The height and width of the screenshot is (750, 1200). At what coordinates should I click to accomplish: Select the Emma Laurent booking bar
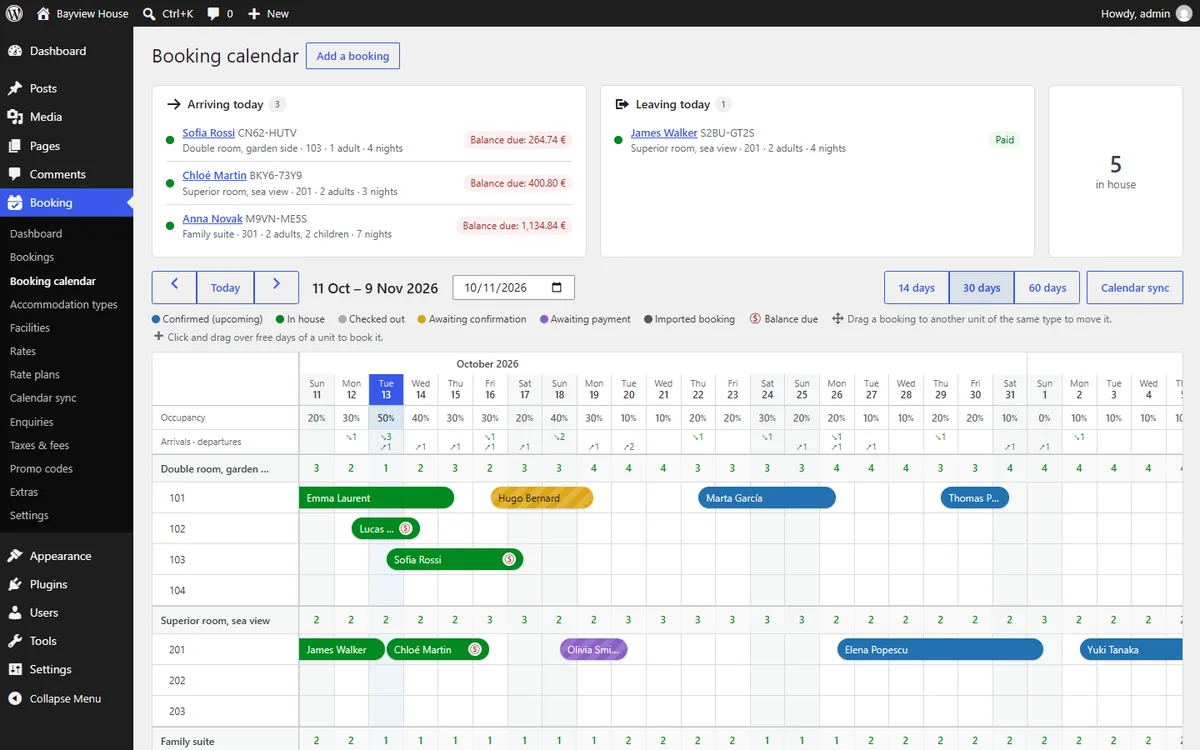[377, 498]
